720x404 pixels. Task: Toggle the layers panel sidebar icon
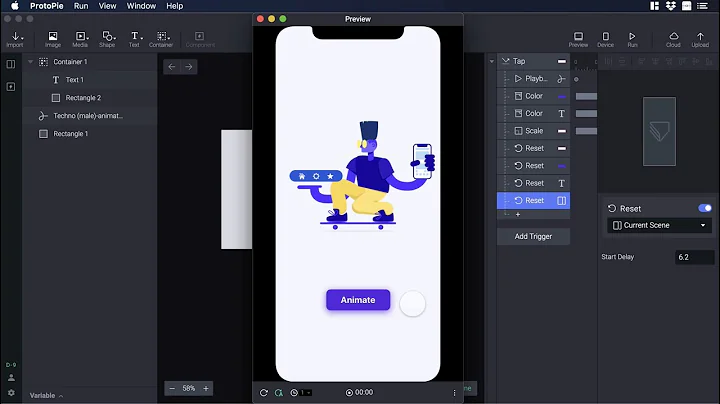click(11, 64)
